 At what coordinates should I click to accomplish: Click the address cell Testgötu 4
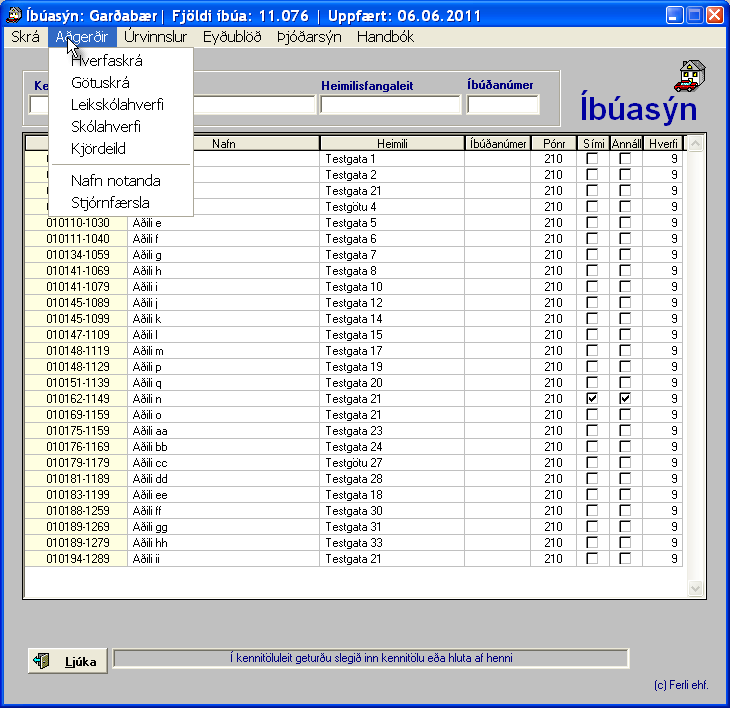(392, 207)
